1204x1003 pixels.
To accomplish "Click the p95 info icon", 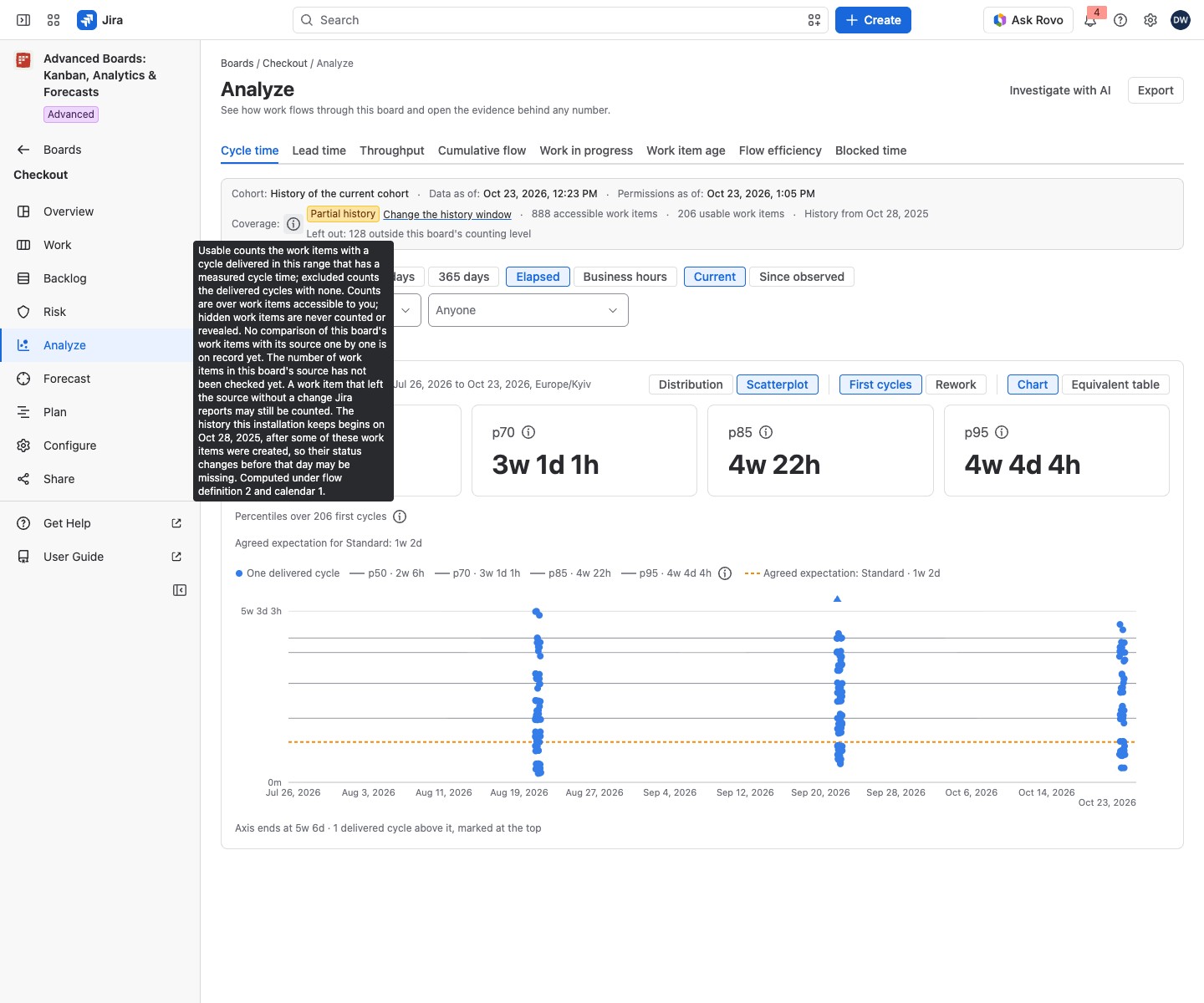I will click(1002, 432).
